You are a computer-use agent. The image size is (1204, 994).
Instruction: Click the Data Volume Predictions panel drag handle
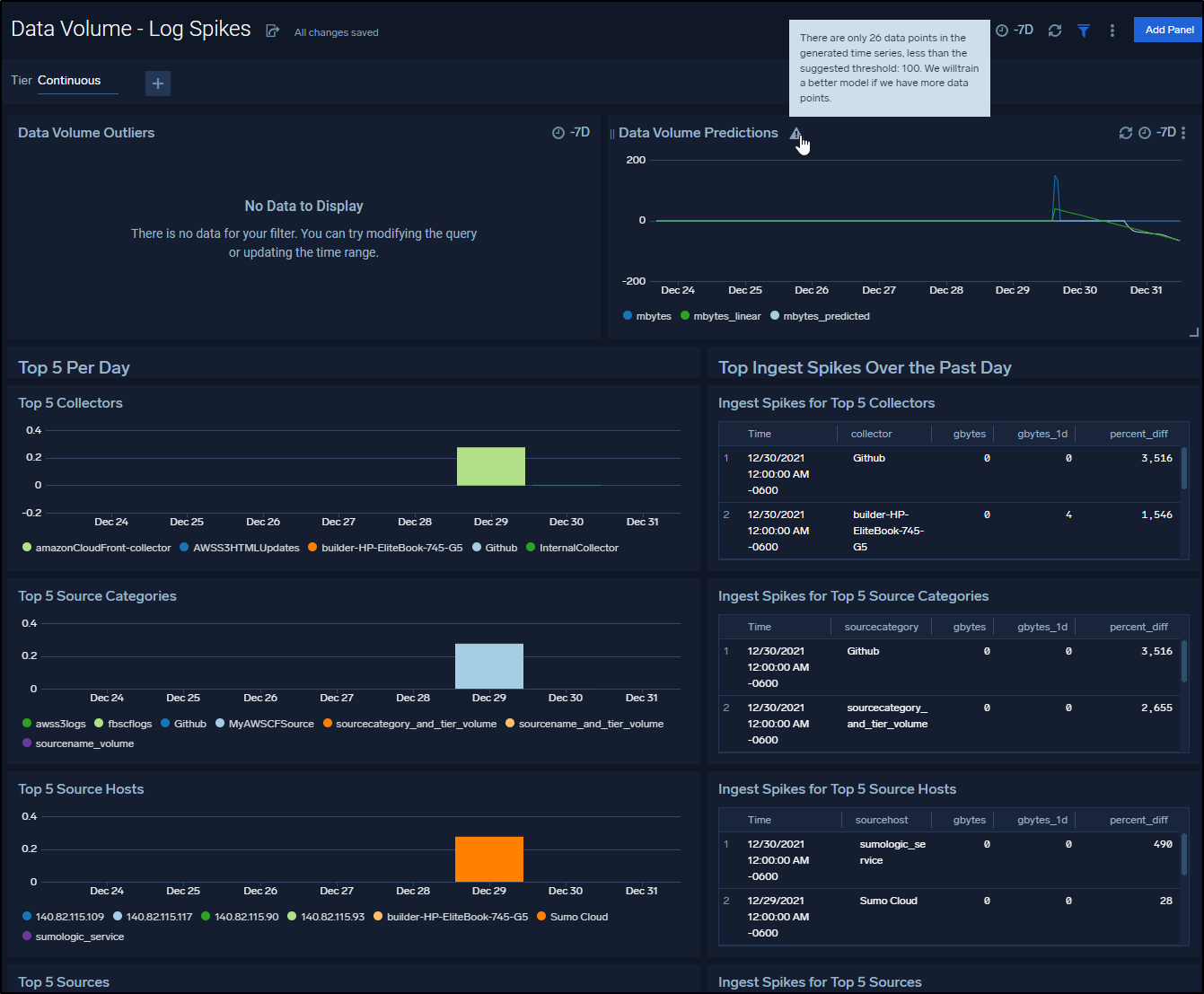[x=612, y=134]
